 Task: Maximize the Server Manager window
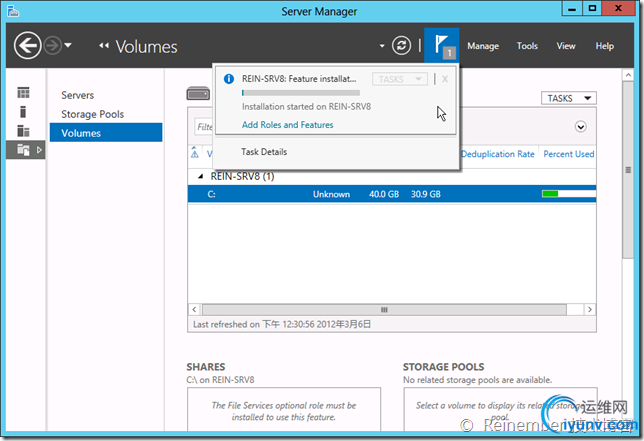[x=592, y=9]
